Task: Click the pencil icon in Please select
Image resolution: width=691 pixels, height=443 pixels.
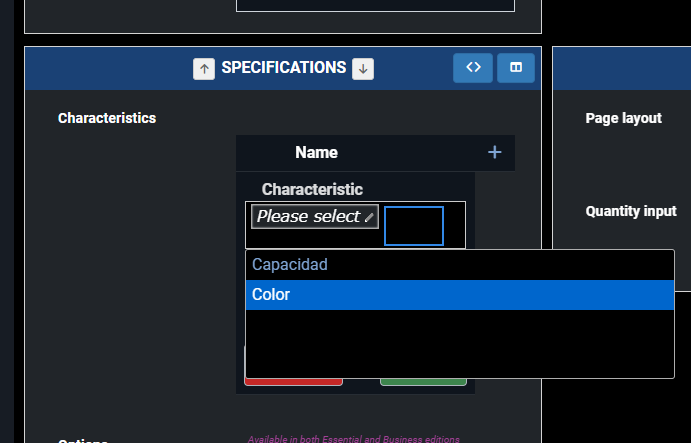Action: point(369,217)
